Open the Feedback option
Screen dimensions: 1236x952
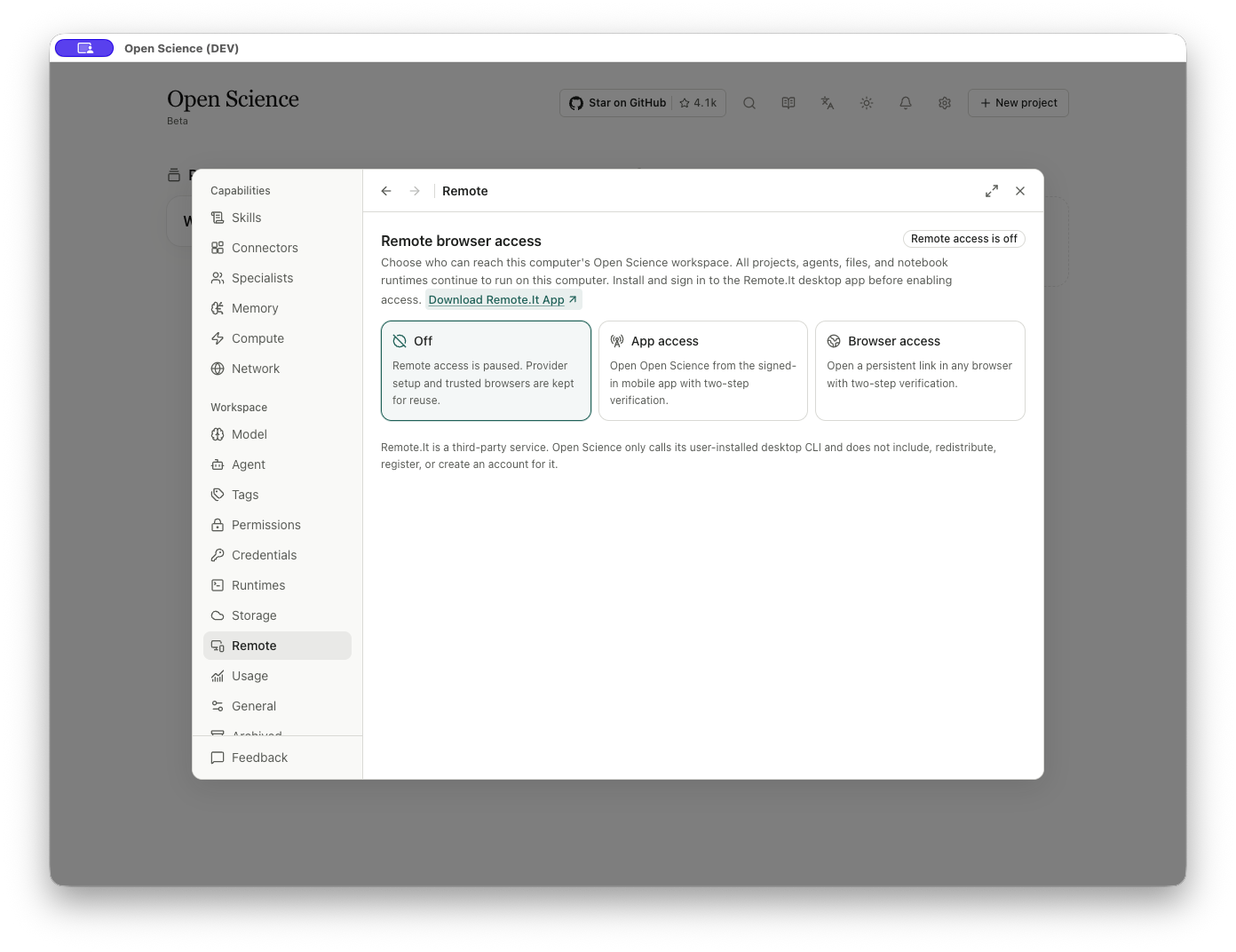tap(277, 758)
